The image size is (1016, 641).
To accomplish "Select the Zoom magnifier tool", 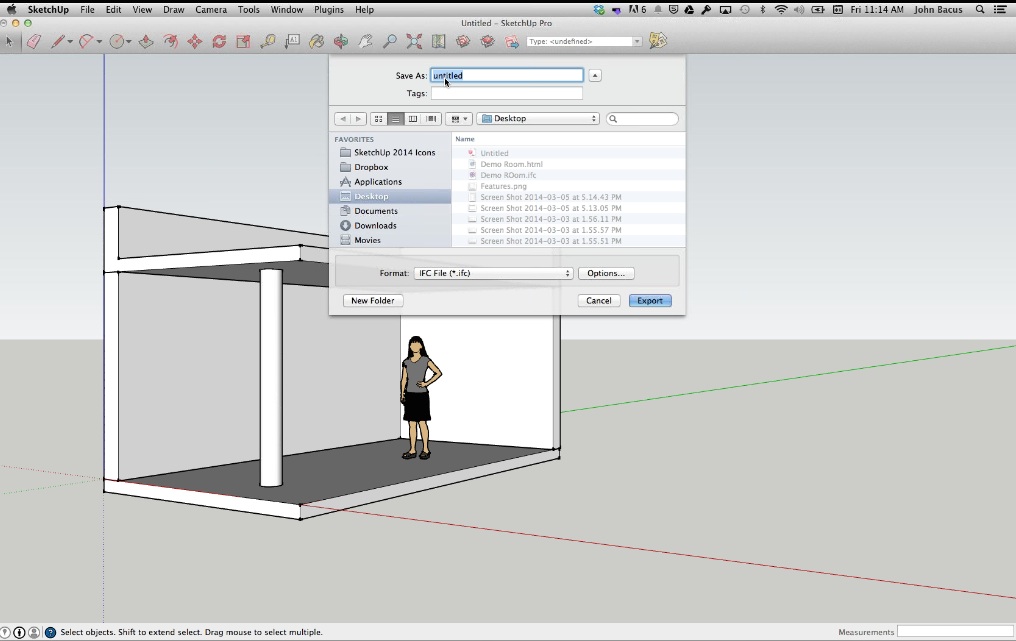I will (389, 41).
